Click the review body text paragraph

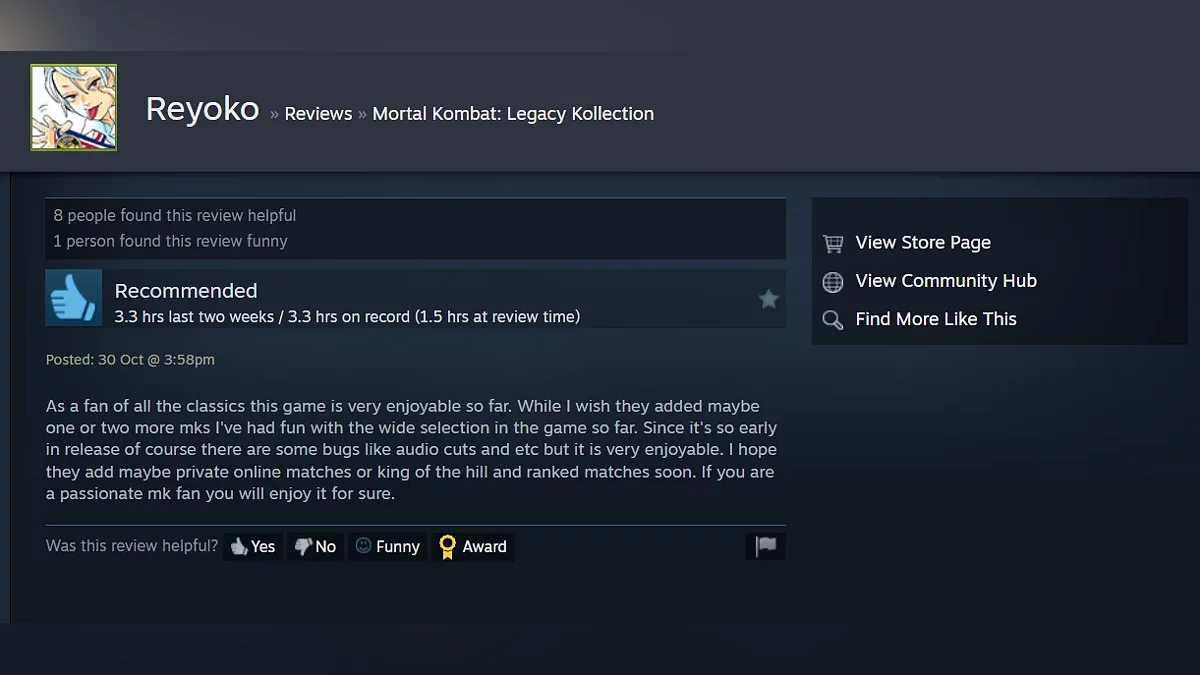click(x=412, y=450)
